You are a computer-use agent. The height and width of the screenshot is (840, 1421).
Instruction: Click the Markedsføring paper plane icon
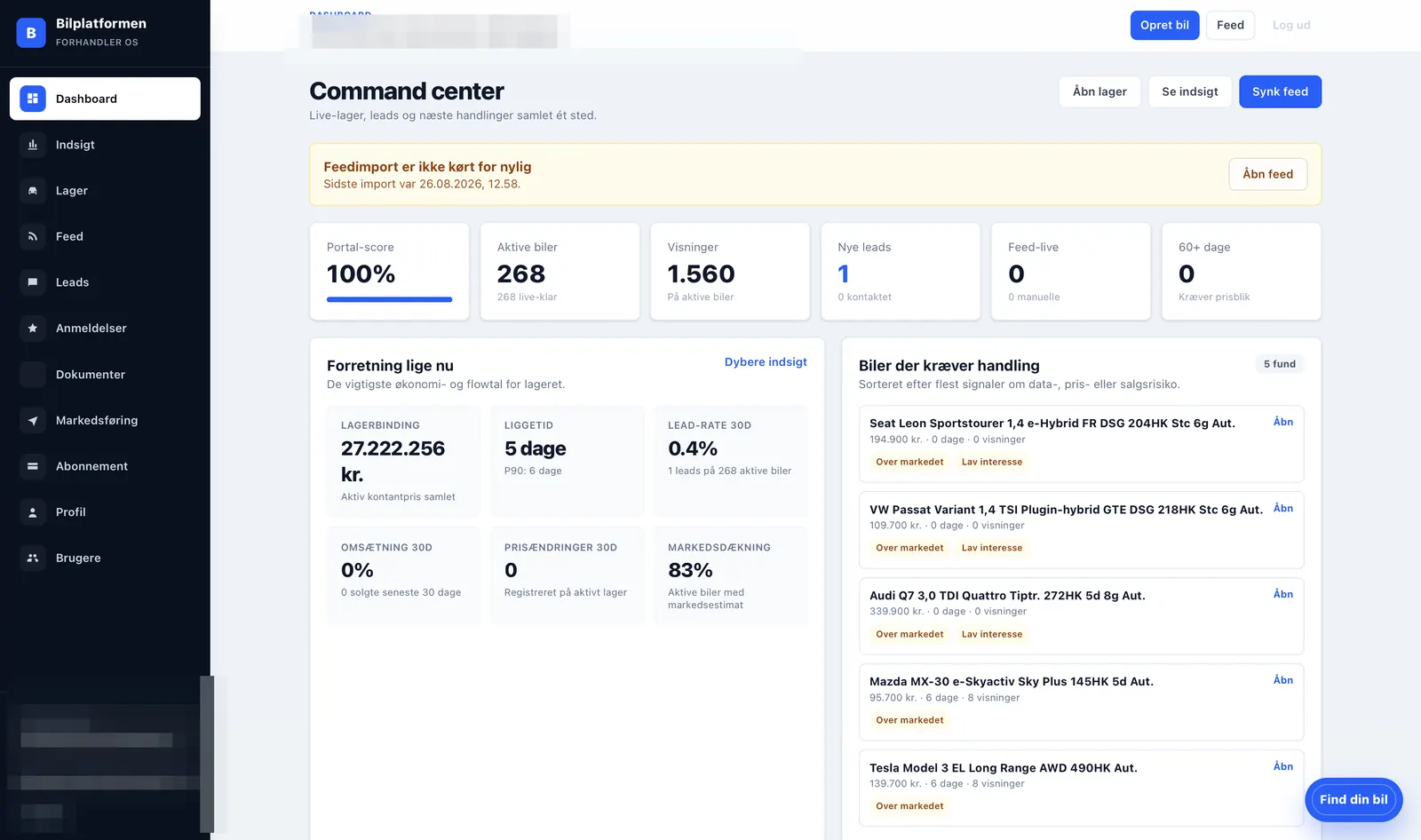coord(33,420)
